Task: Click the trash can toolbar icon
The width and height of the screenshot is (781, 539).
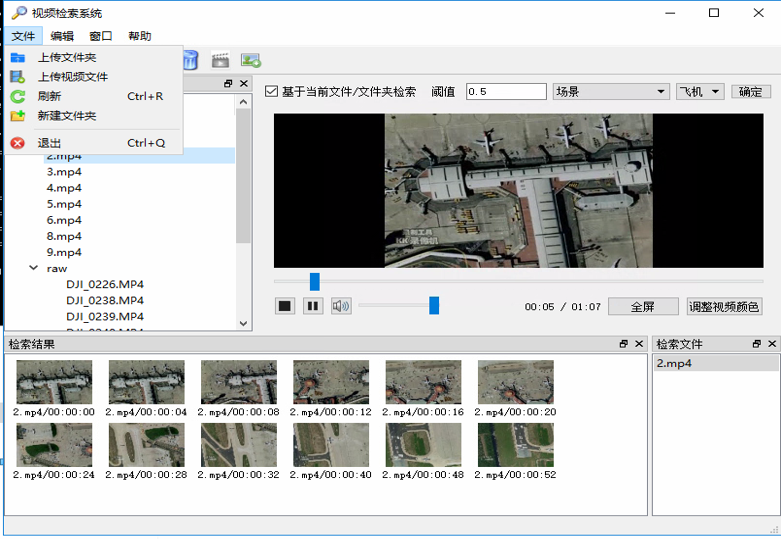Action: [190, 61]
